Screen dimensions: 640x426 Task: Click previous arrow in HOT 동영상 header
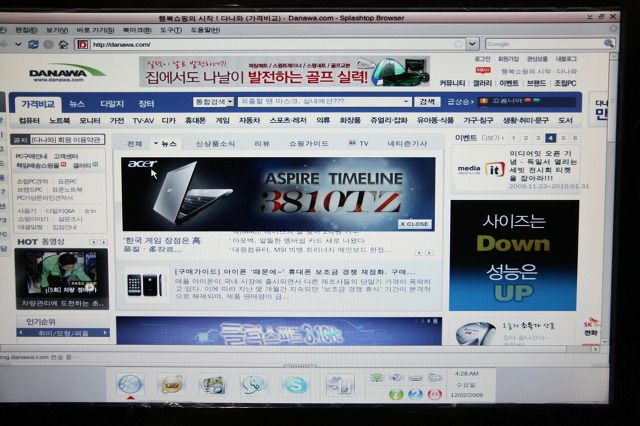point(93,242)
